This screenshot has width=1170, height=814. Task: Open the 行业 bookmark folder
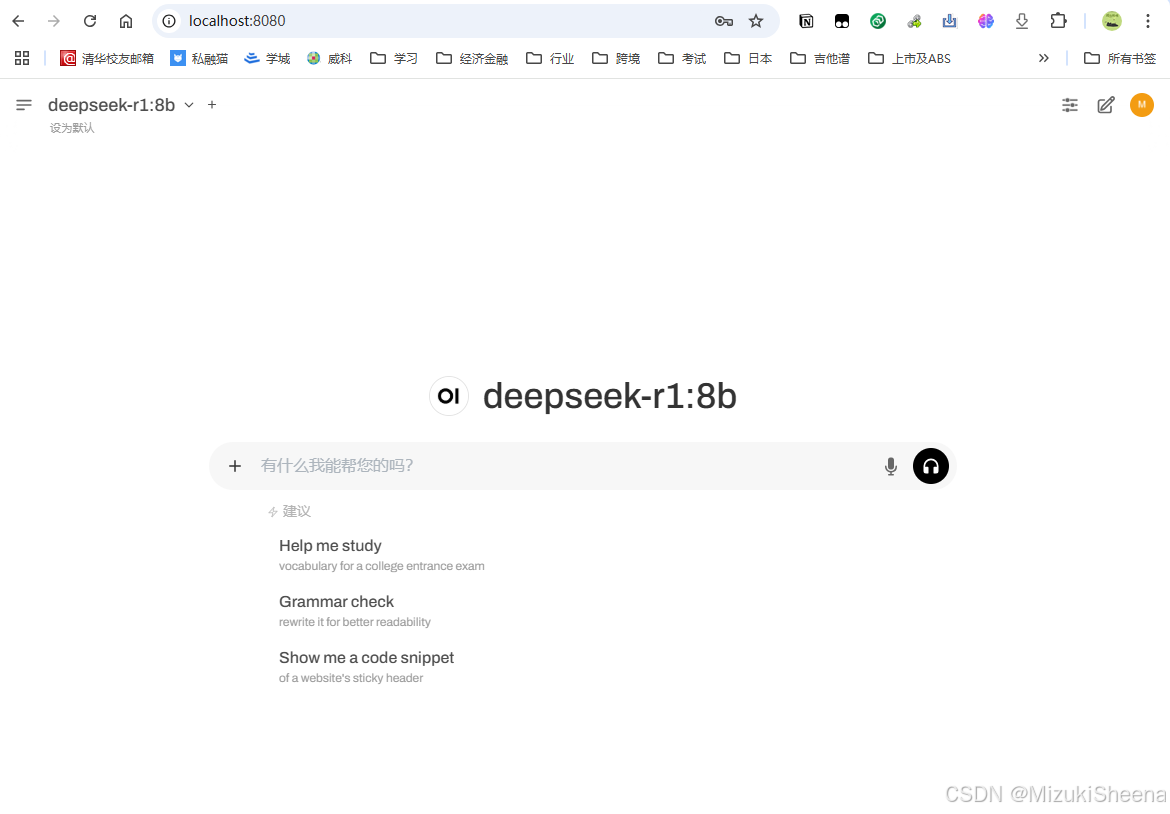(550, 58)
